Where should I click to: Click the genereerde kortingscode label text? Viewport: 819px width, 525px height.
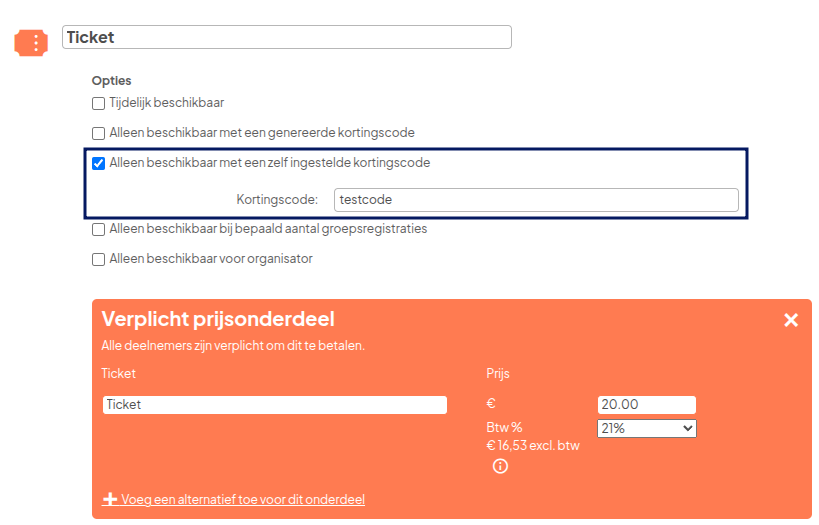261,133
